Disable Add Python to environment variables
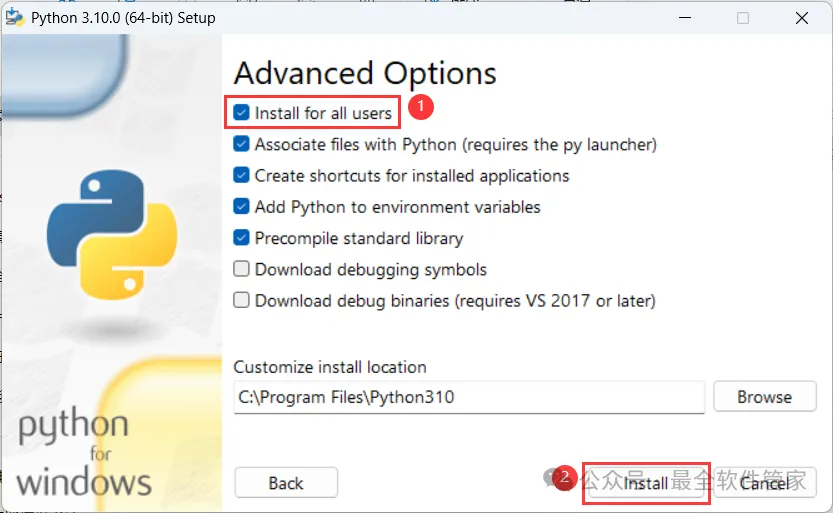Viewport: 833px width, 513px height. tap(241, 207)
